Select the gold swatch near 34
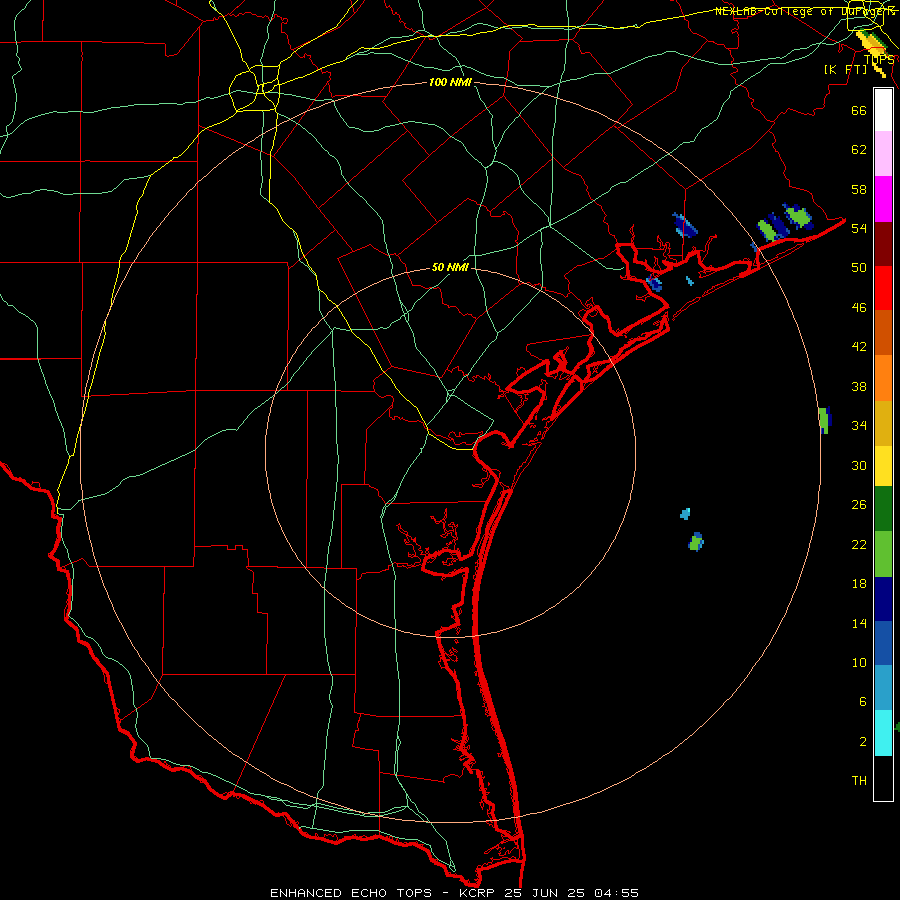The image size is (900, 900). pos(883,422)
